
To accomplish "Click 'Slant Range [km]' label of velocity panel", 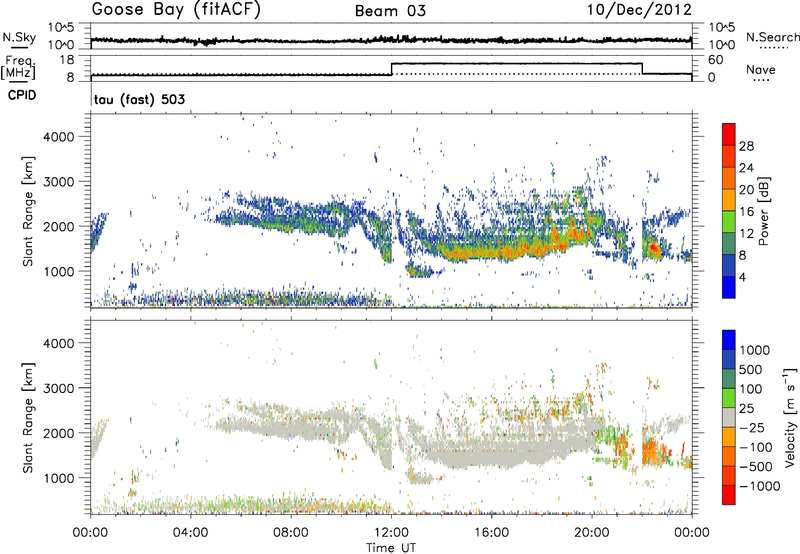I will pyautogui.click(x=29, y=418).
